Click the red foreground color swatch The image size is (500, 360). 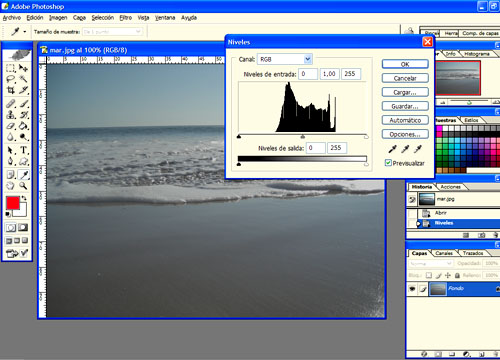pos(13,203)
